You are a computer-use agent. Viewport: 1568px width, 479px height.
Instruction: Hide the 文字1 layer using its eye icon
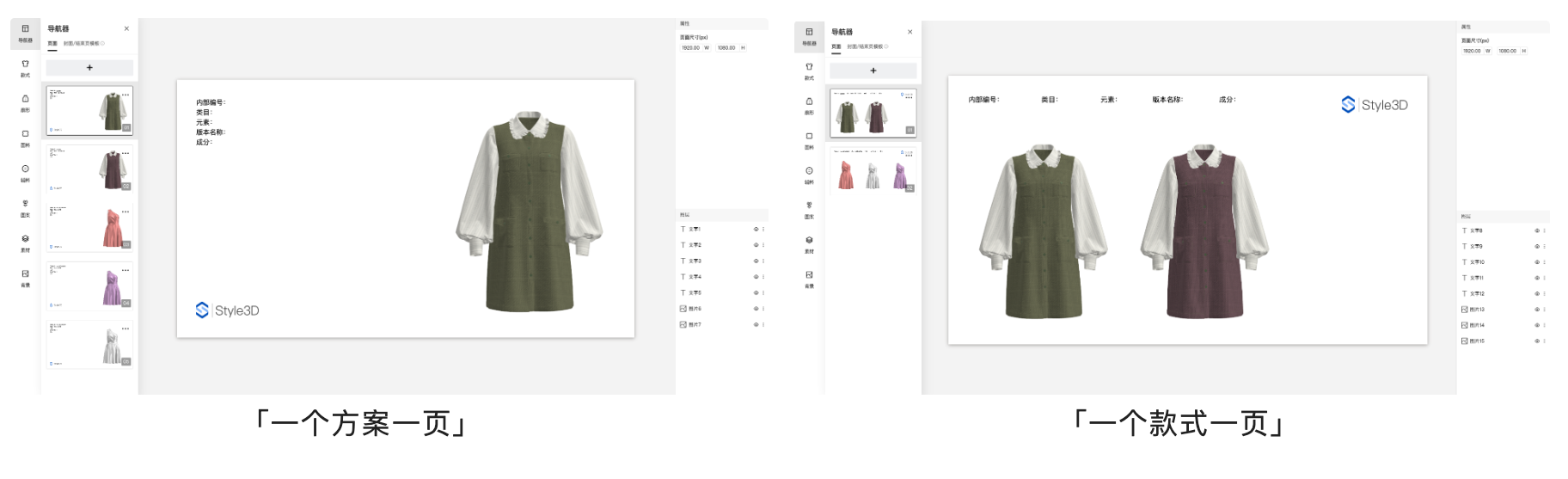(756, 230)
